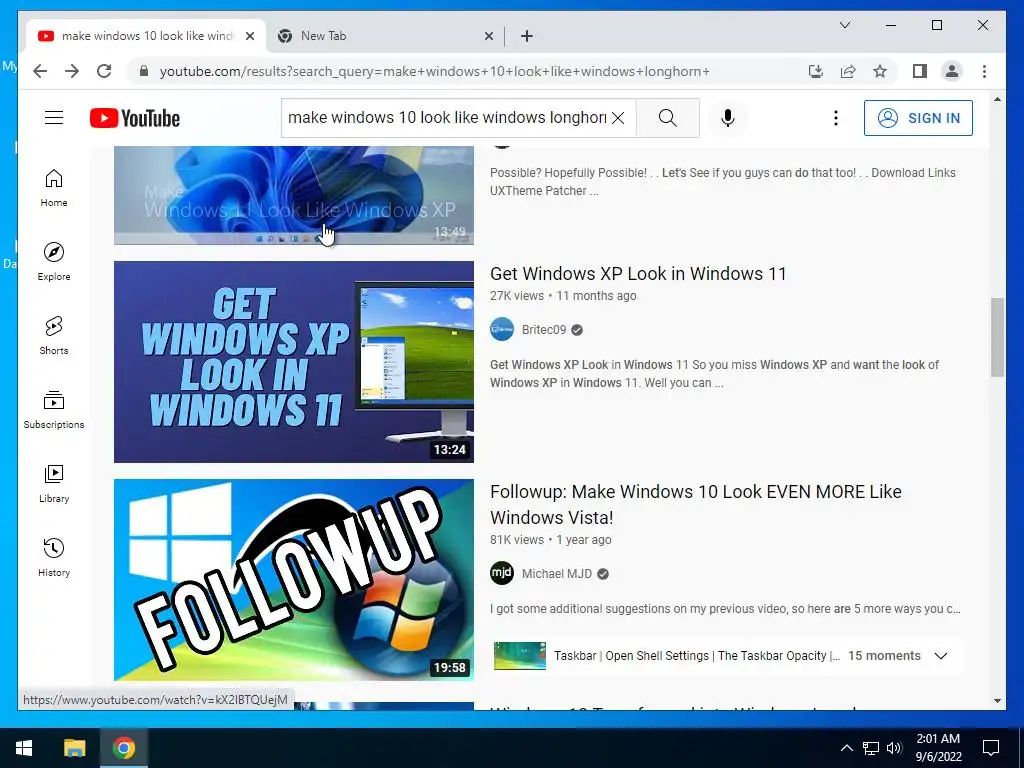Start voice search with the microphone
The width and height of the screenshot is (1024, 768).
tap(728, 118)
